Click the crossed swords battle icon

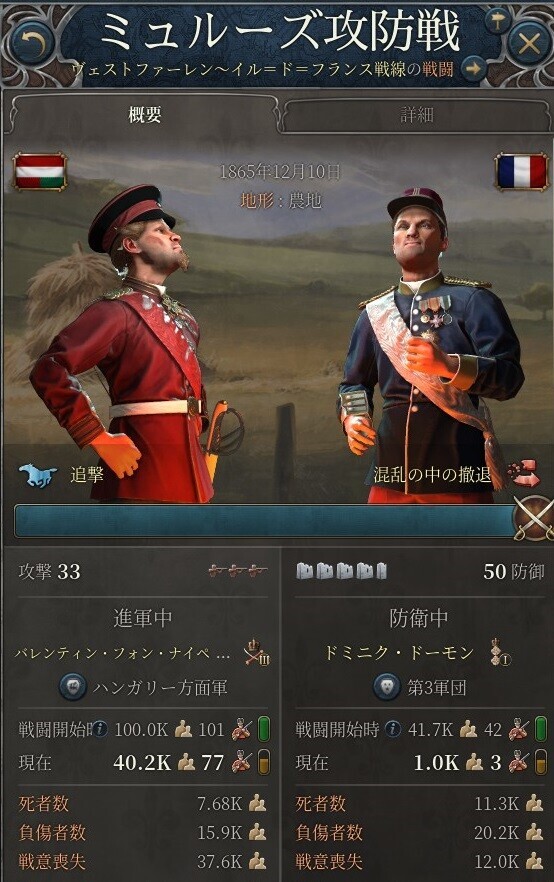532,518
